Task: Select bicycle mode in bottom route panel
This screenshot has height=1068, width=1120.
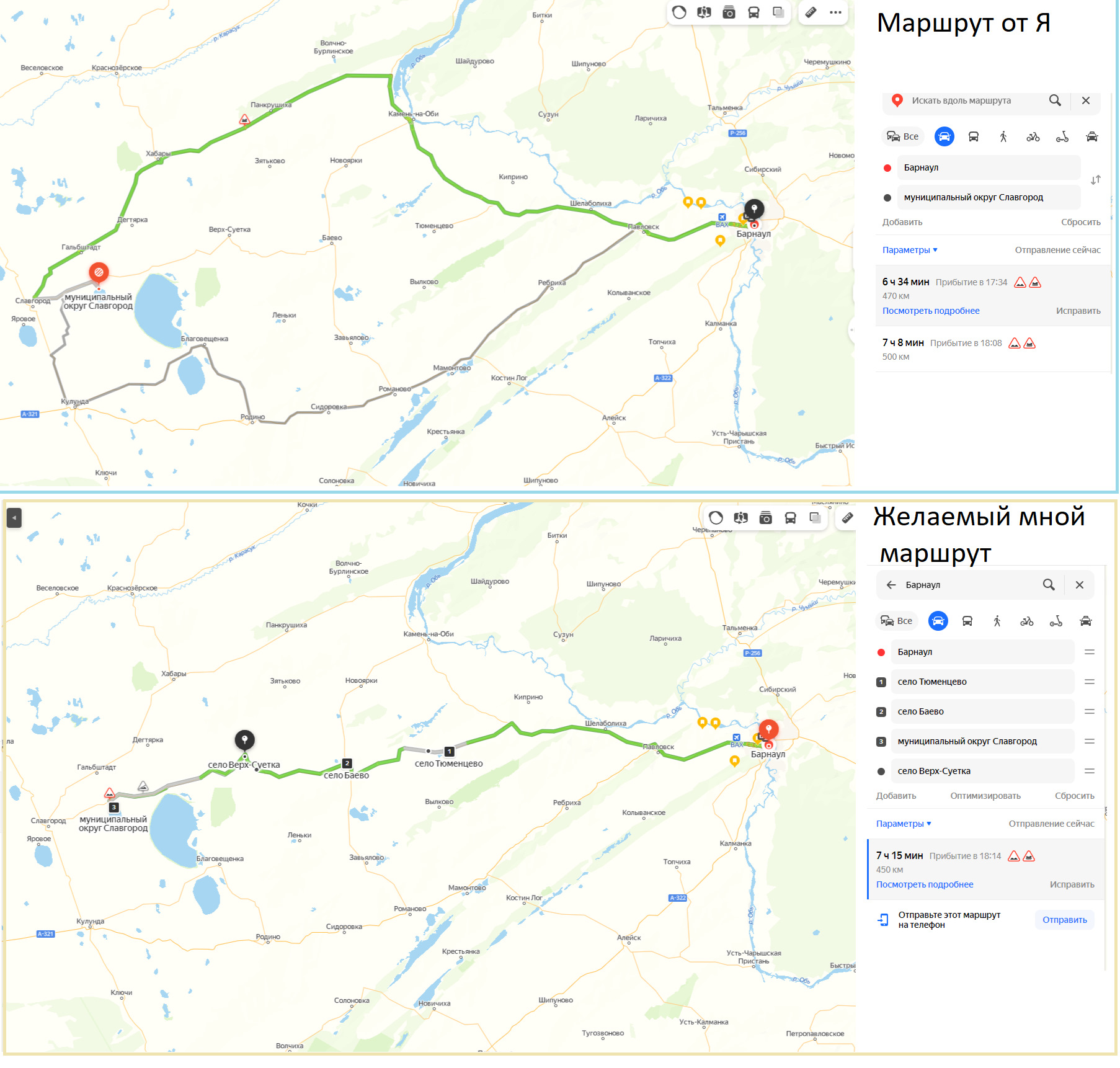Action: (1027, 621)
